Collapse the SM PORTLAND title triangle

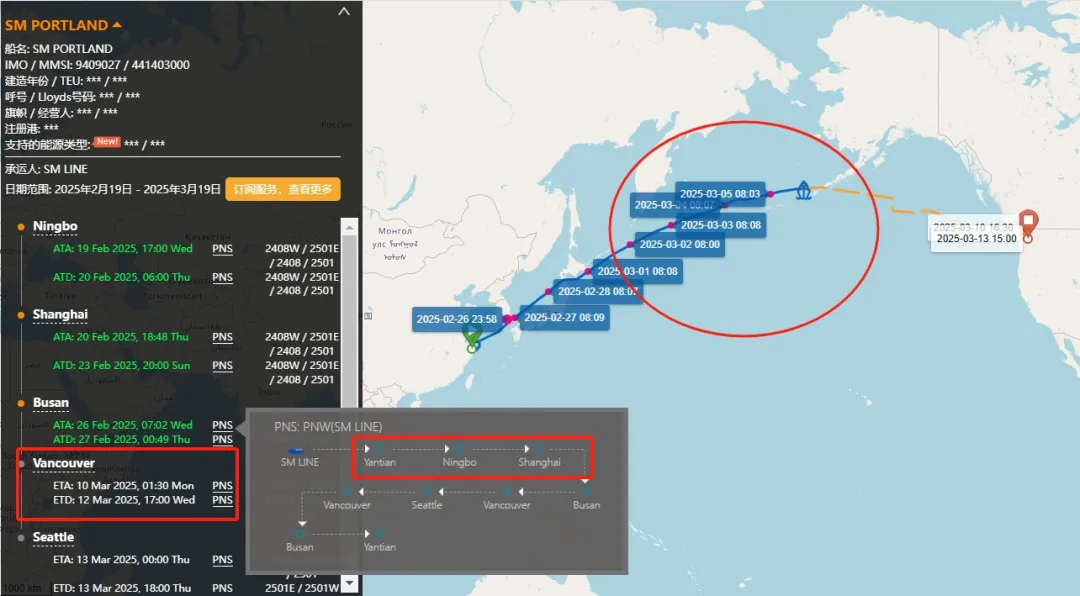(117, 24)
